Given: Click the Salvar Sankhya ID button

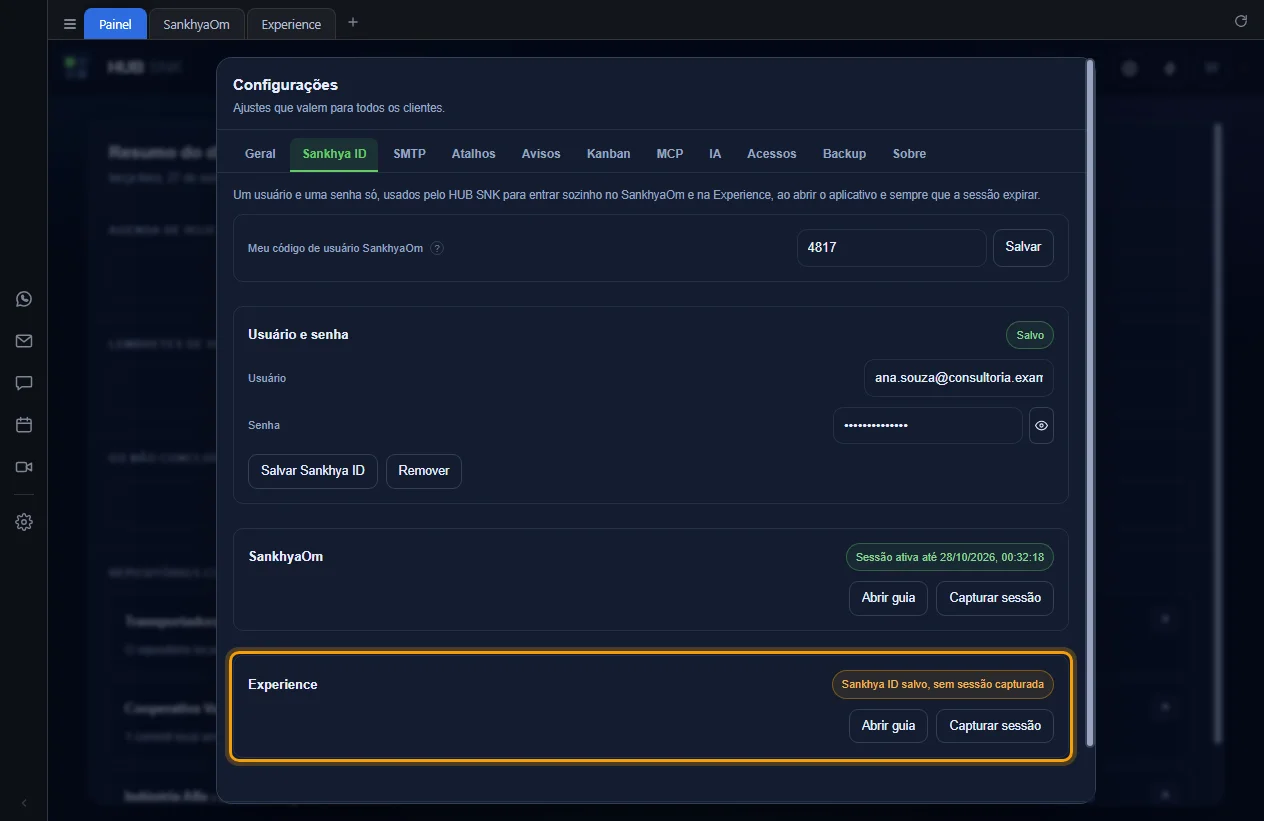Looking at the screenshot, I should pos(313,470).
